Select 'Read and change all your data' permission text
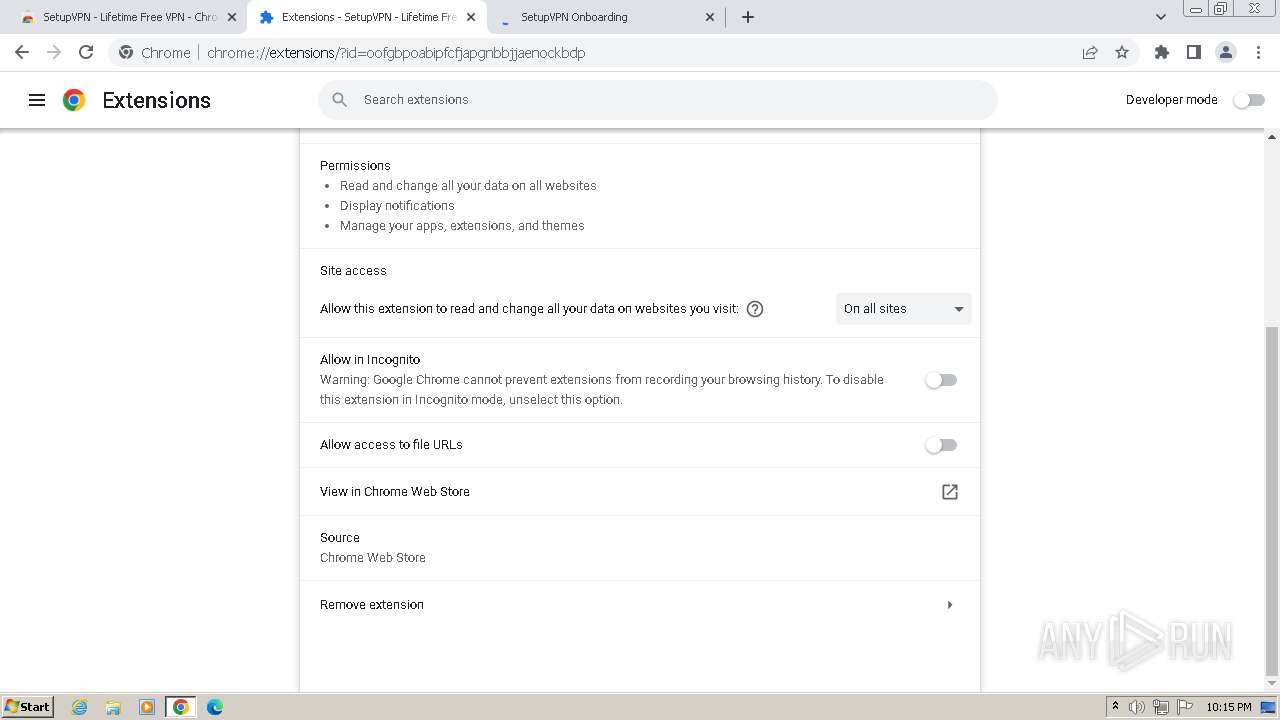1280x720 pixels. tap(468, 186)
